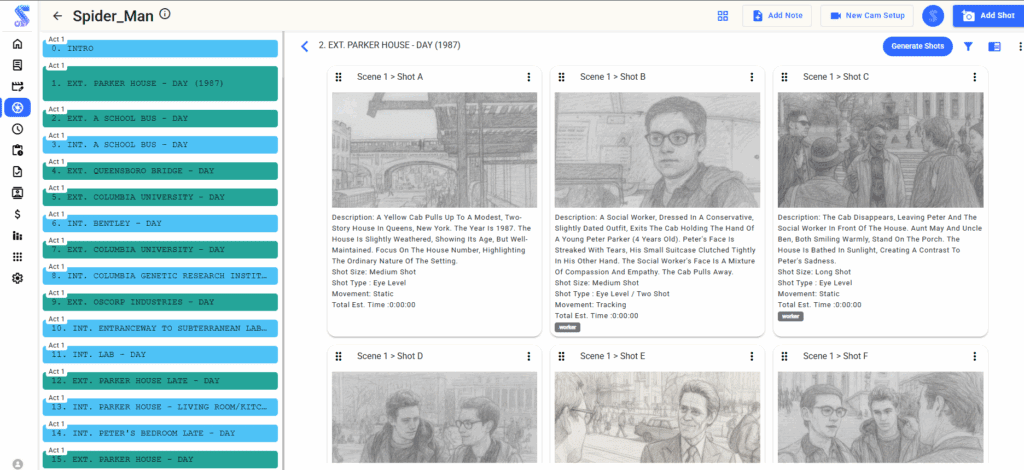Screen dimensions: 1024x470
Task: Open the three-dot menu on Shot F
Action: (x=975, y=356)
